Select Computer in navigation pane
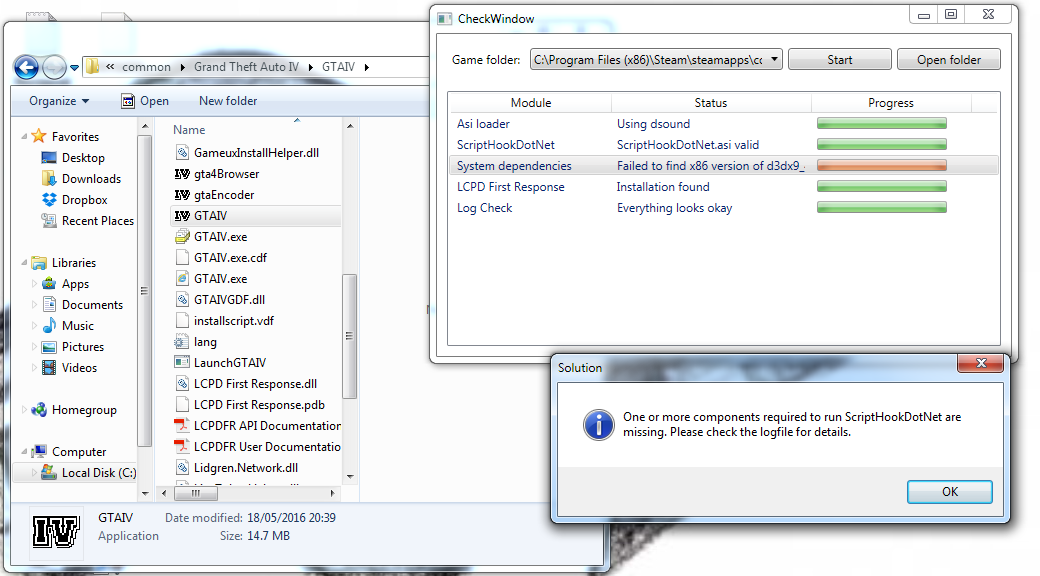 tap(79, 452)
